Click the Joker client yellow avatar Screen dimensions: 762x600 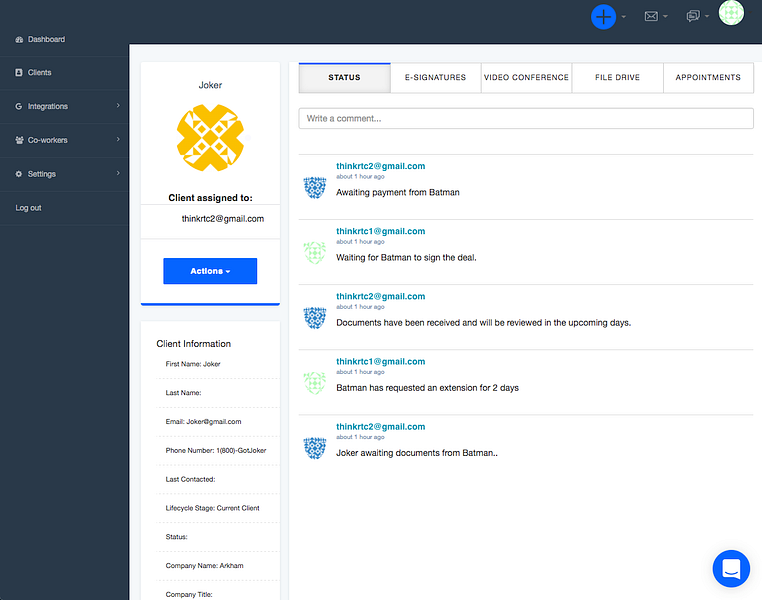pos(210,137)
